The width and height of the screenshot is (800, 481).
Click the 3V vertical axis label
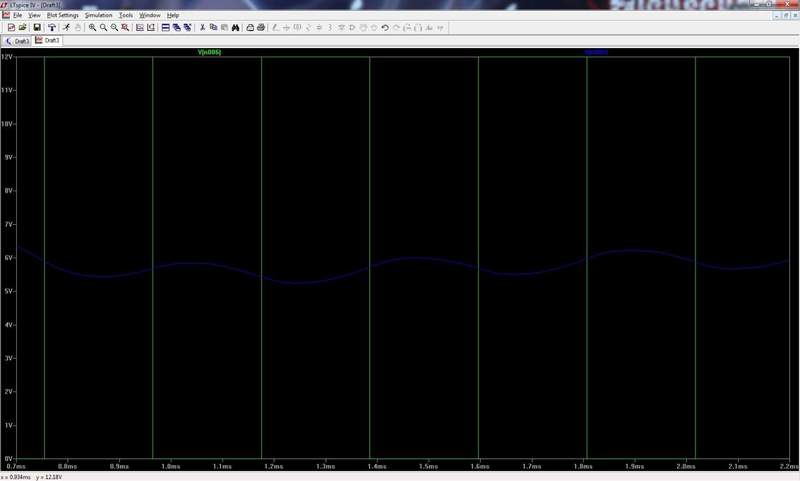click(x=9, y=358)
